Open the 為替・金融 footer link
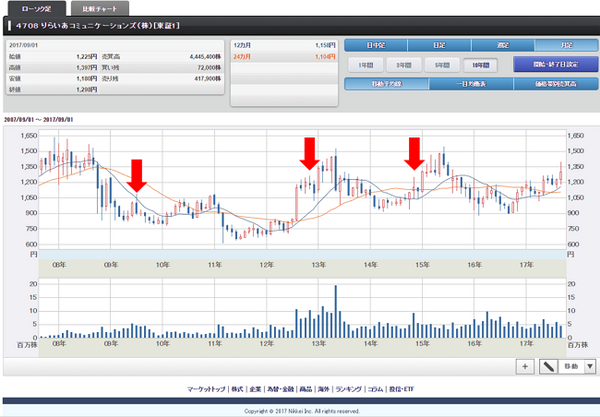 click(x=280, y=389)
